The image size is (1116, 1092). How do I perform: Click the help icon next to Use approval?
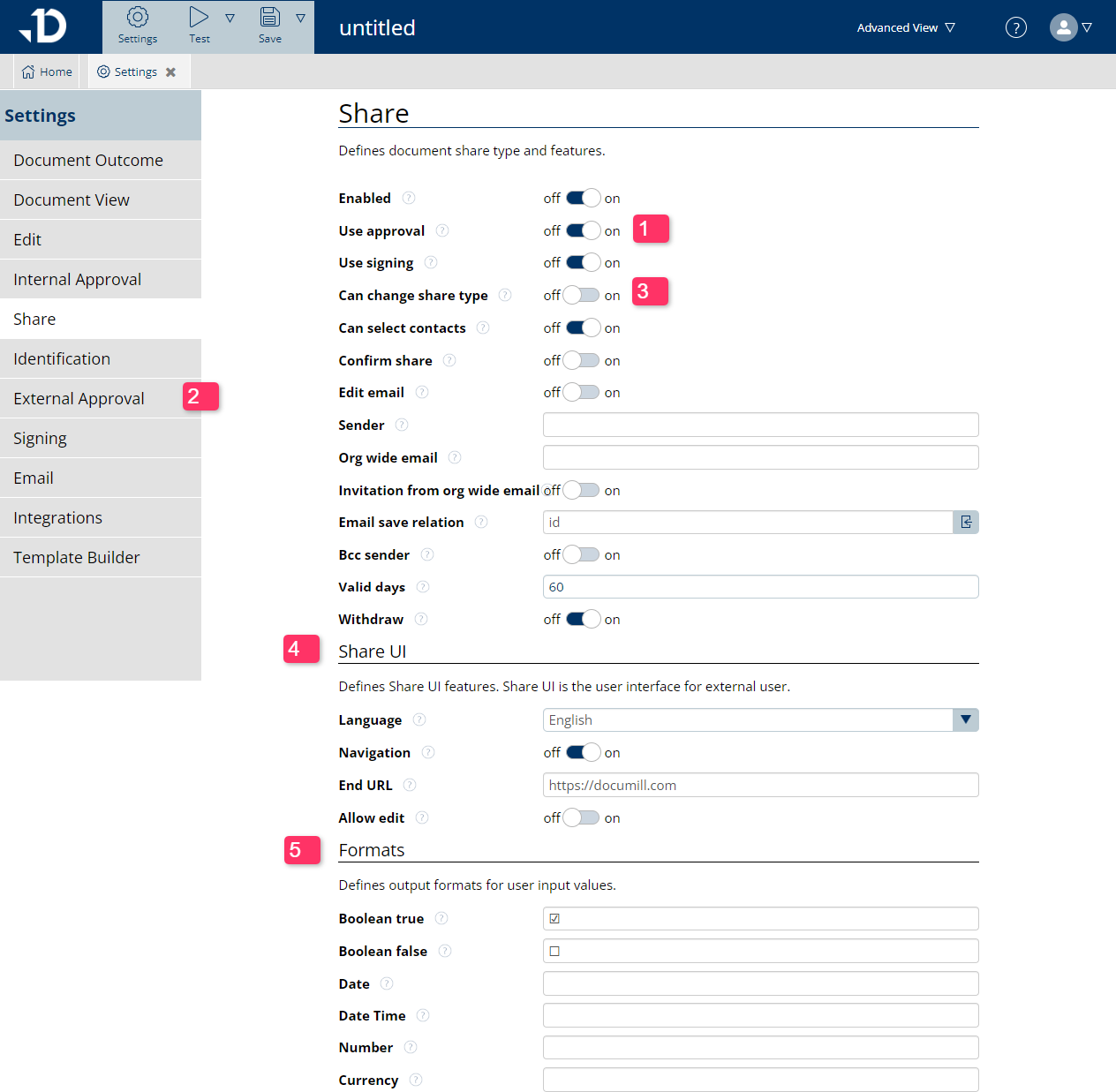point(442,231)
